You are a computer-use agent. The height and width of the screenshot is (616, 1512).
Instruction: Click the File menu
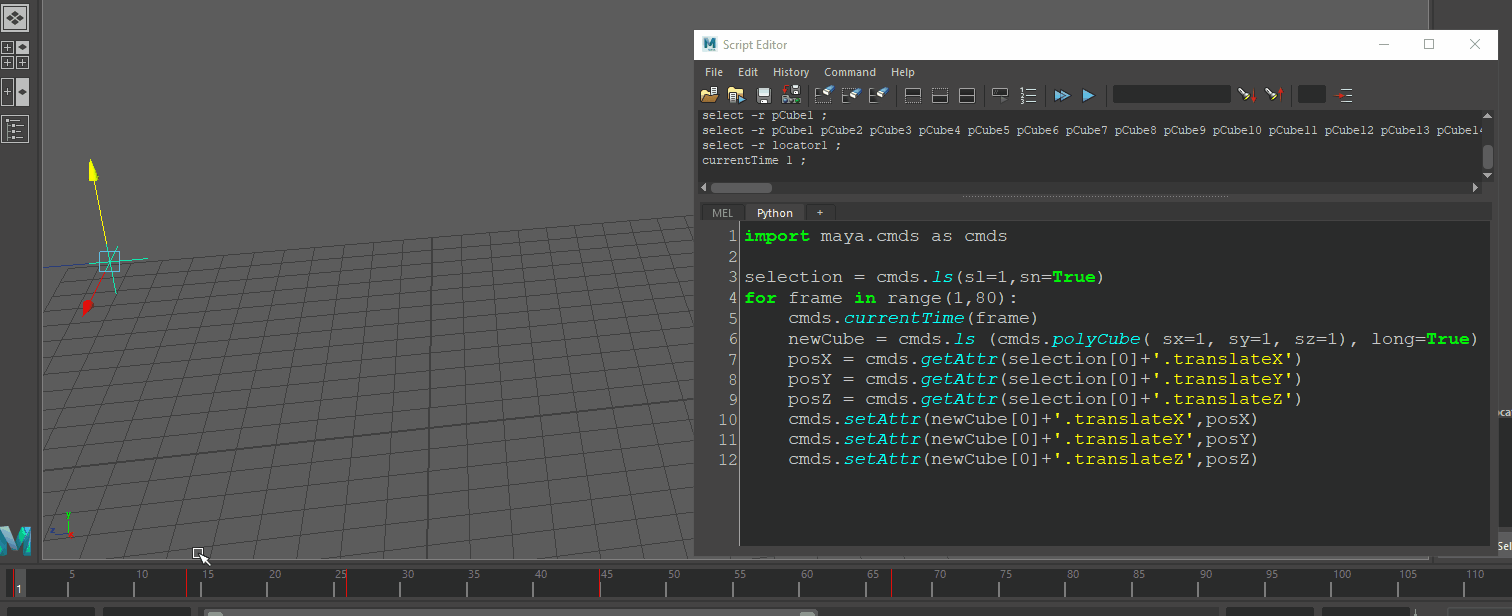point(713,72)
